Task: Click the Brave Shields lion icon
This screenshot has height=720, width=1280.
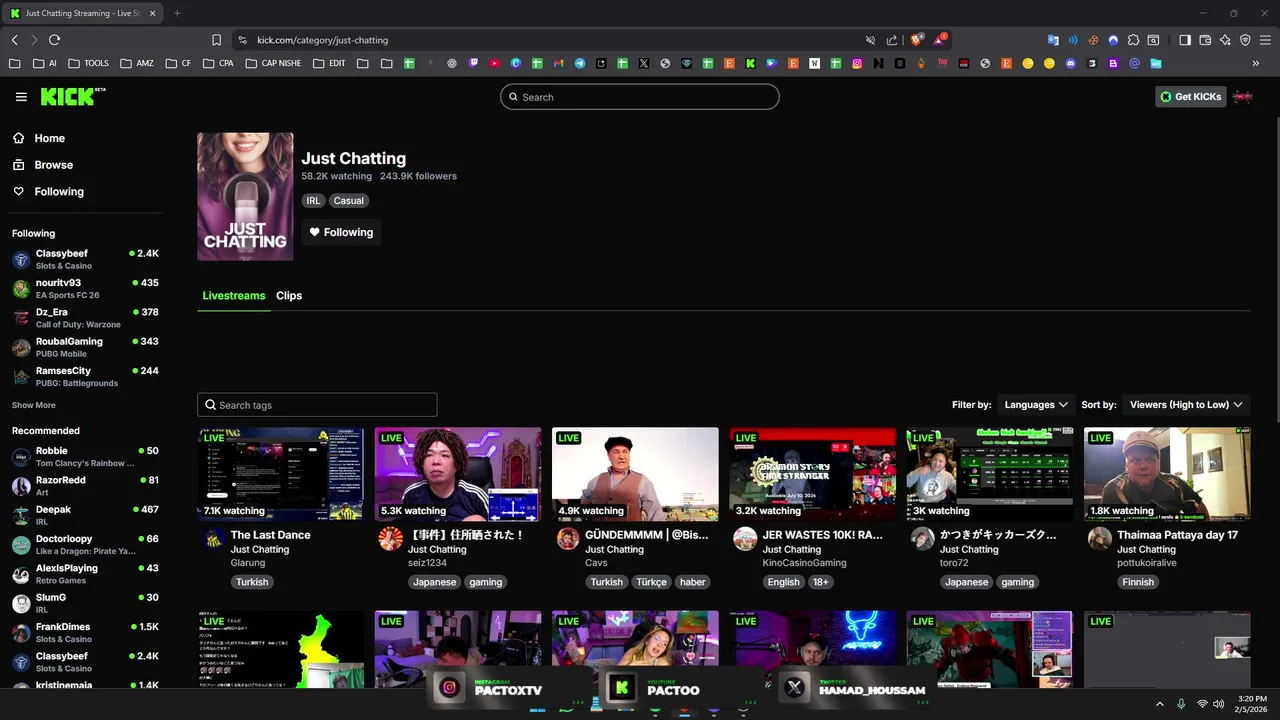Action: coord(915,40)
